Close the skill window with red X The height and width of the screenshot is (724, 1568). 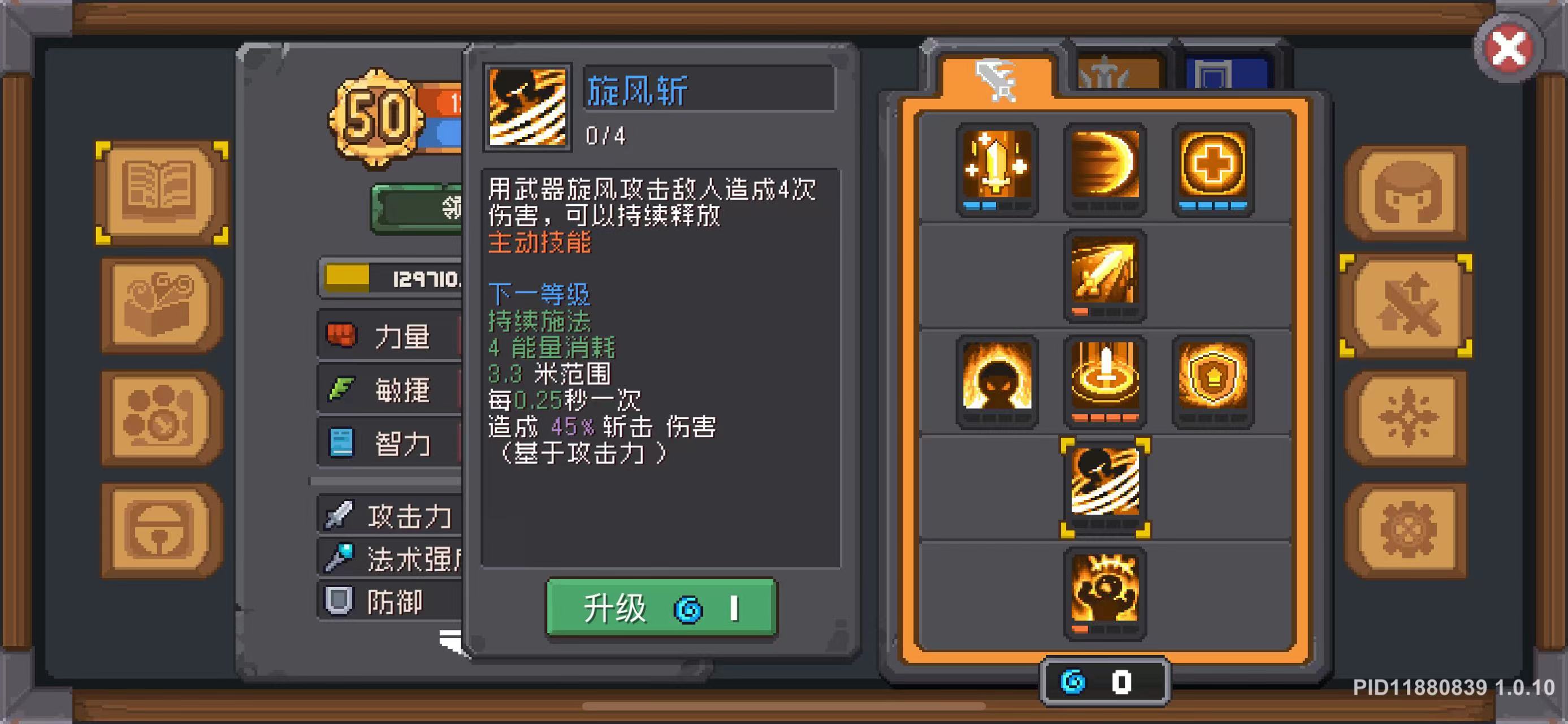tap(1509, 49)
